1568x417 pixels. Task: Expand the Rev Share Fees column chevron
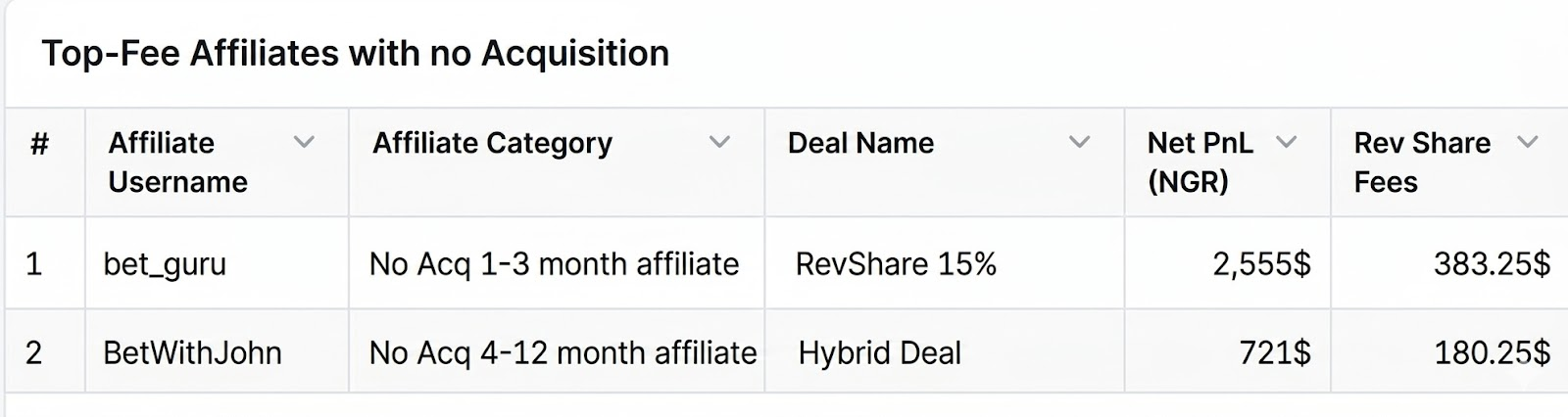pos(1527,143)
